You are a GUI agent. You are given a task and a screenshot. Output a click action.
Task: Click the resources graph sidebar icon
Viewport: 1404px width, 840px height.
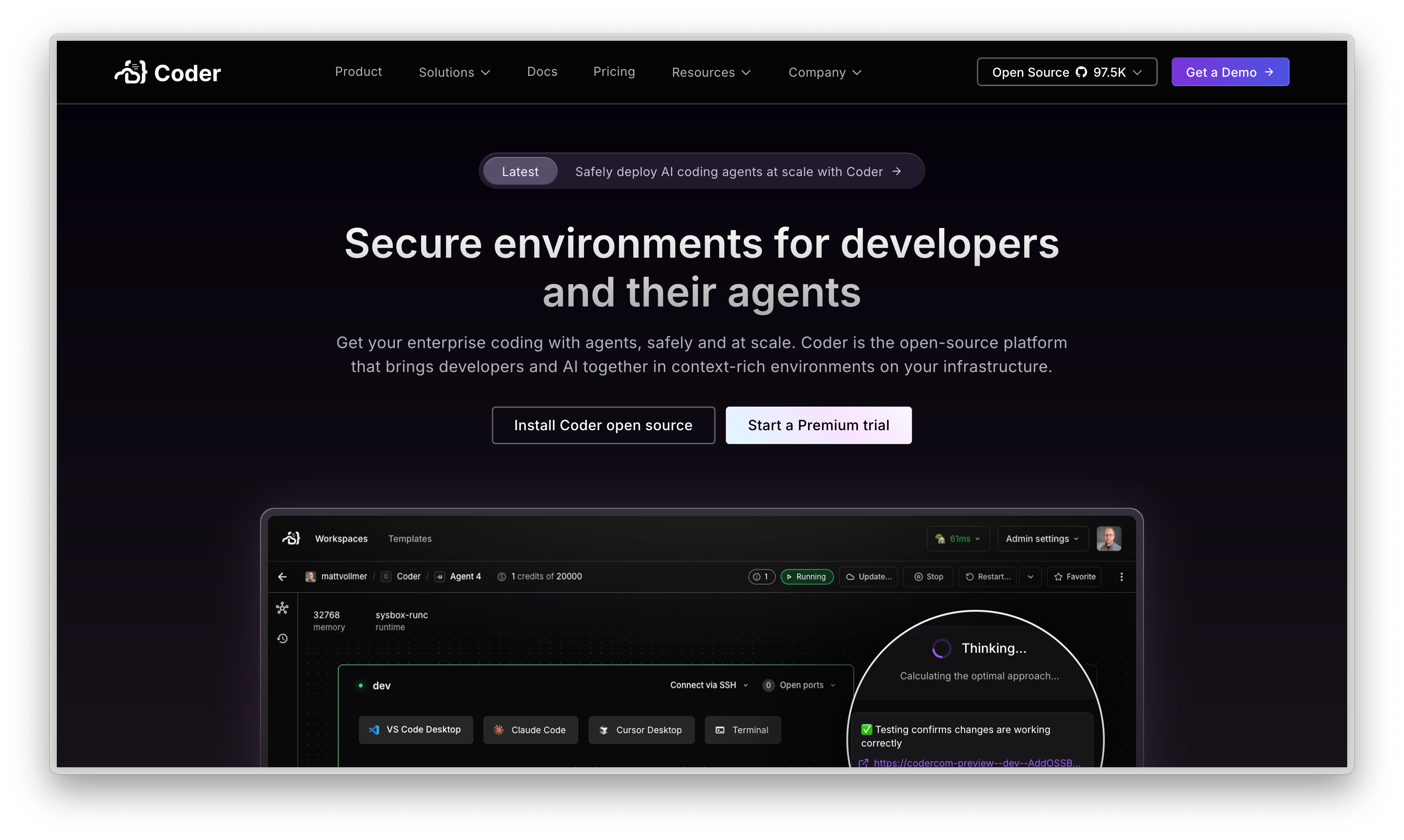click(x=282, y=608)
